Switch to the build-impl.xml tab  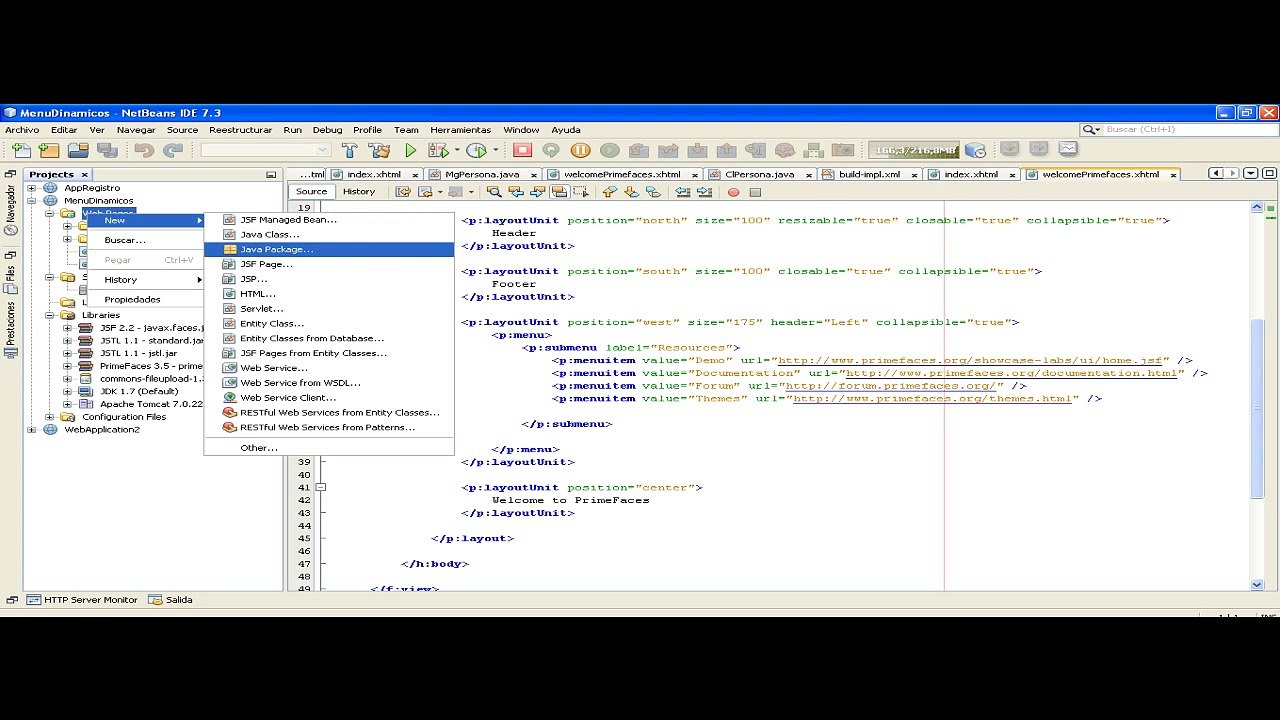click(x=869, y=174)
